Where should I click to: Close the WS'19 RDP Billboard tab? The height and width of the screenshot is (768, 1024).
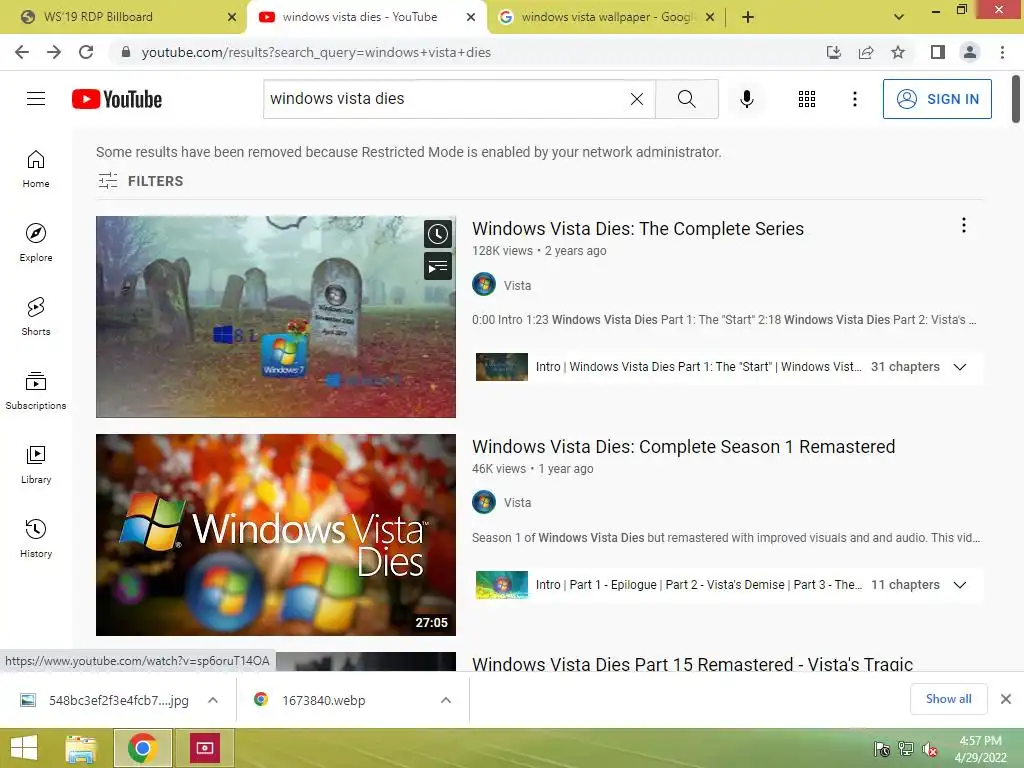232,17
